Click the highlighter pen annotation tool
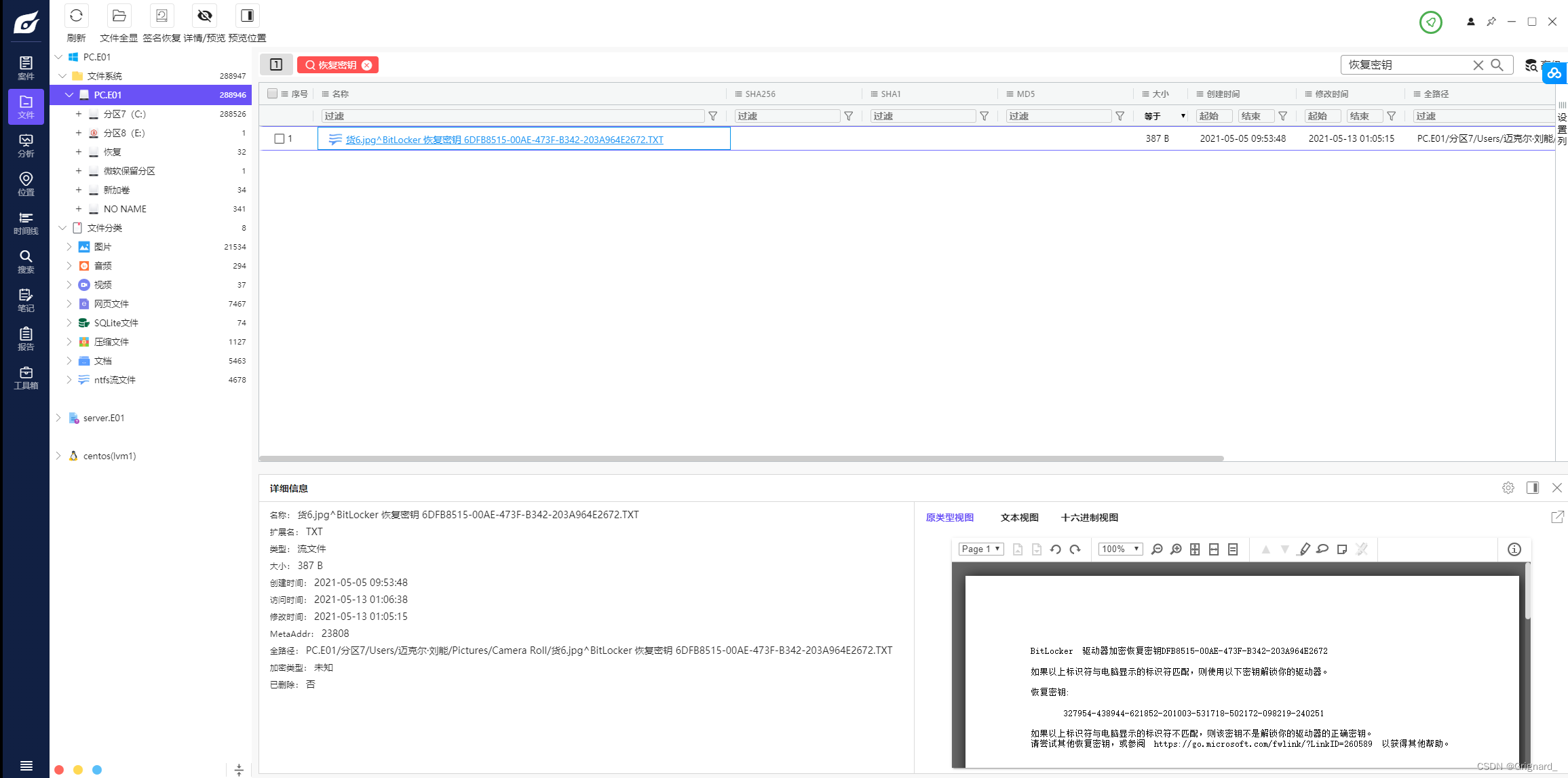Viewport: 1568px width, 778px height. click(x=1304, y=549)
